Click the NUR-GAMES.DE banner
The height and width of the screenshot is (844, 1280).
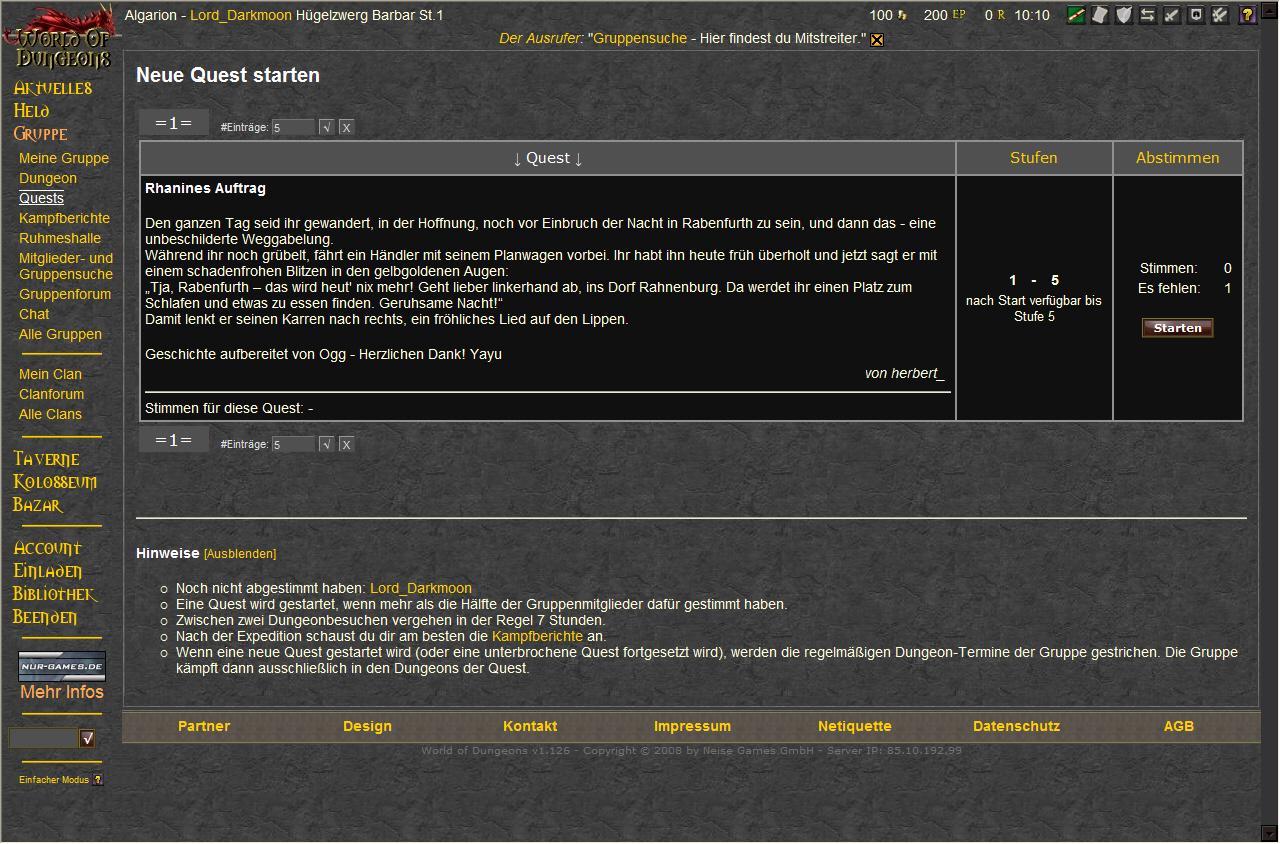(62, 666)
